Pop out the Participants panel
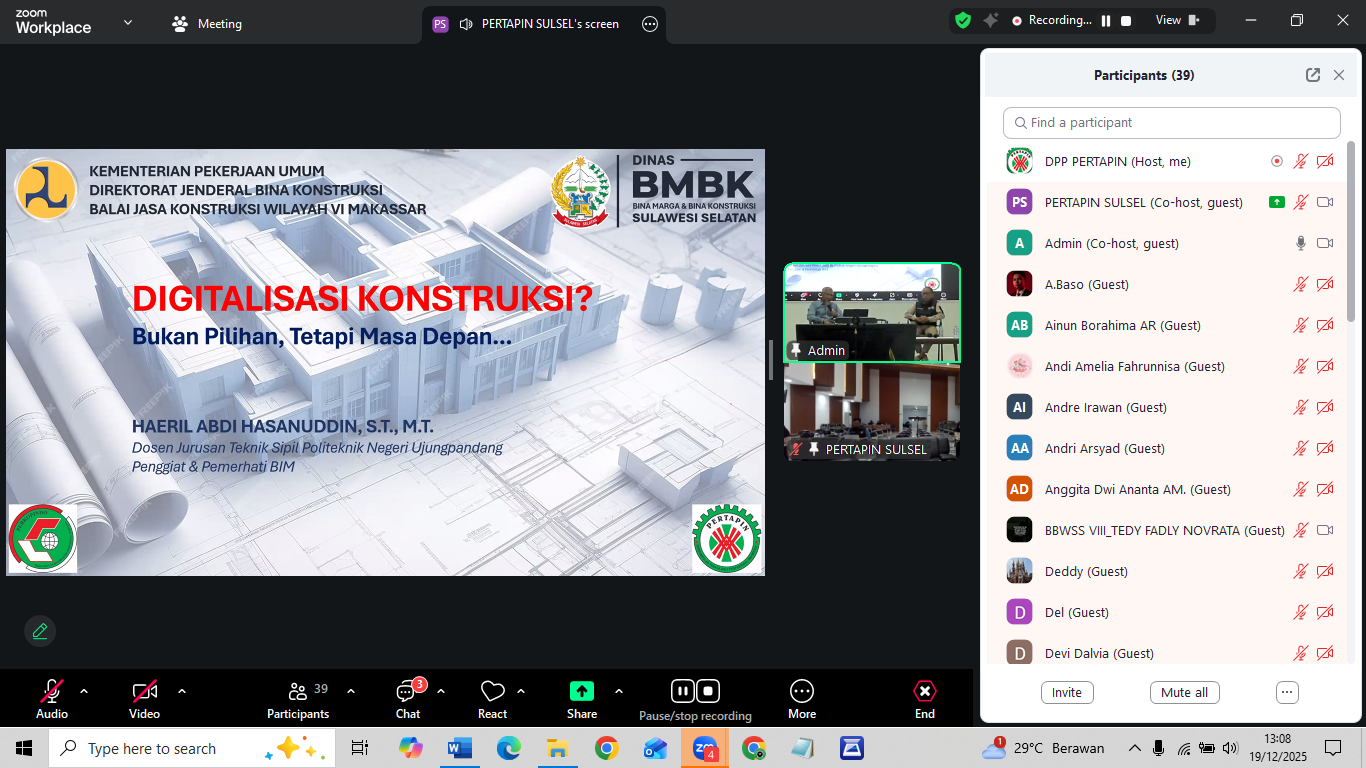This screenshot has width=1366, height=768. pyautogui.click(x=1313, y=75)
